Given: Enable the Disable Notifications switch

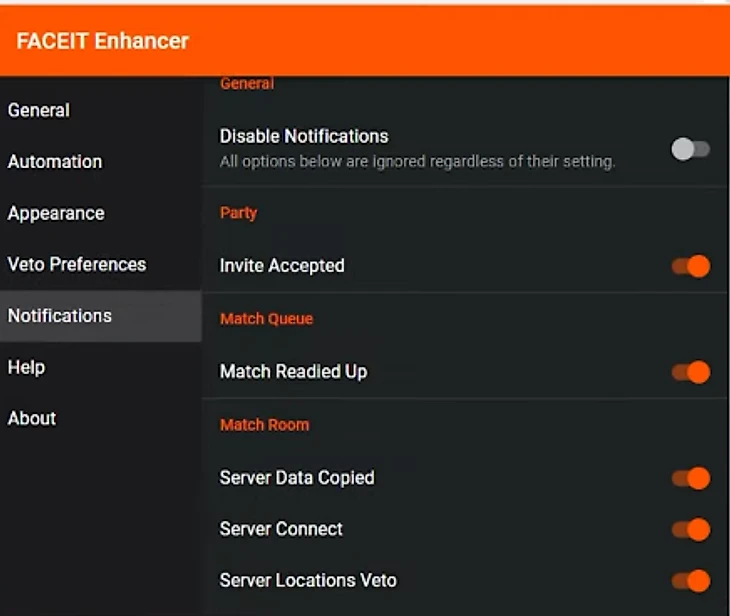Looking at the screenshot, I should point(690,149).
